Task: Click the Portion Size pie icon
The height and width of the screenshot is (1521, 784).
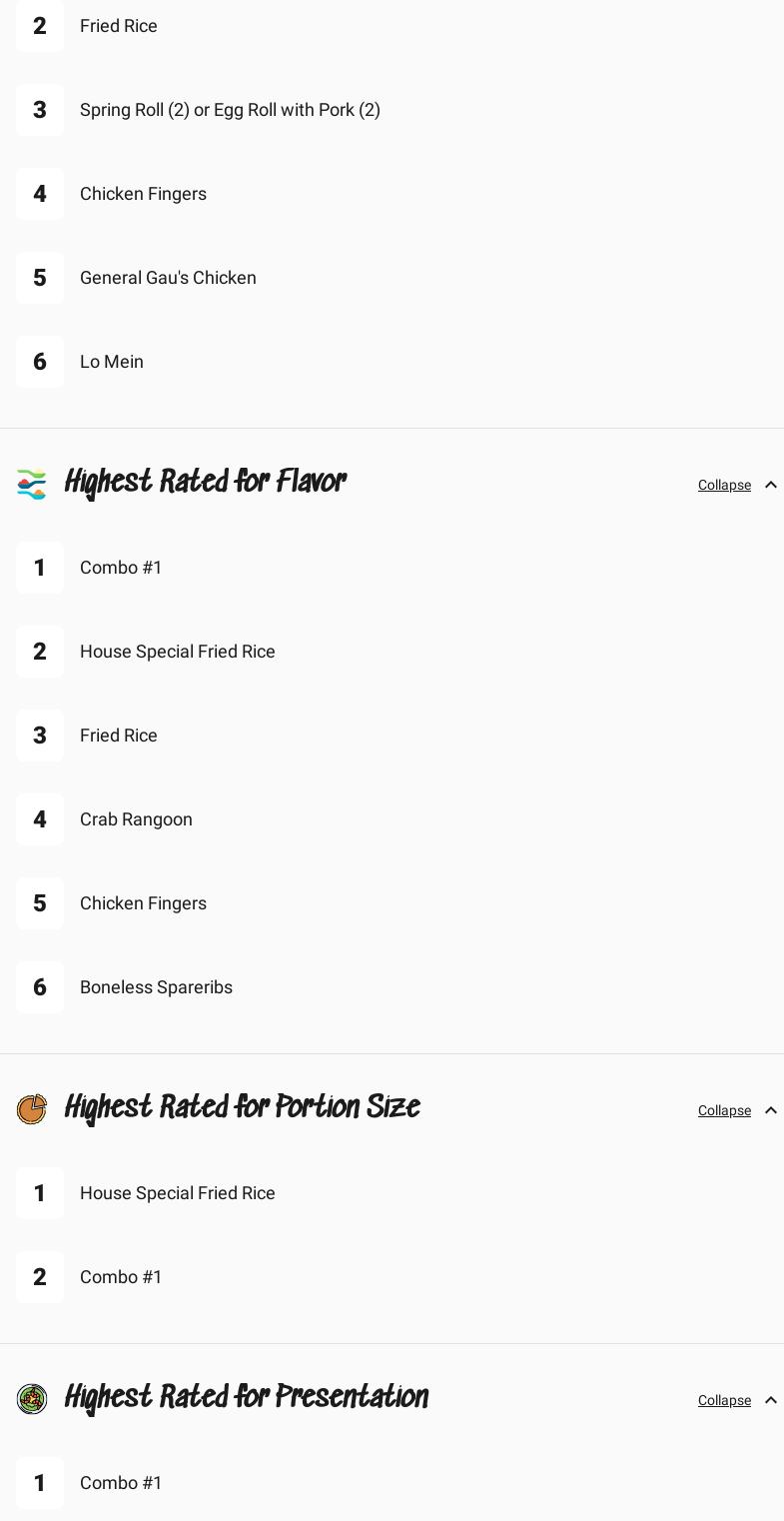Action: pos(32,1109)
